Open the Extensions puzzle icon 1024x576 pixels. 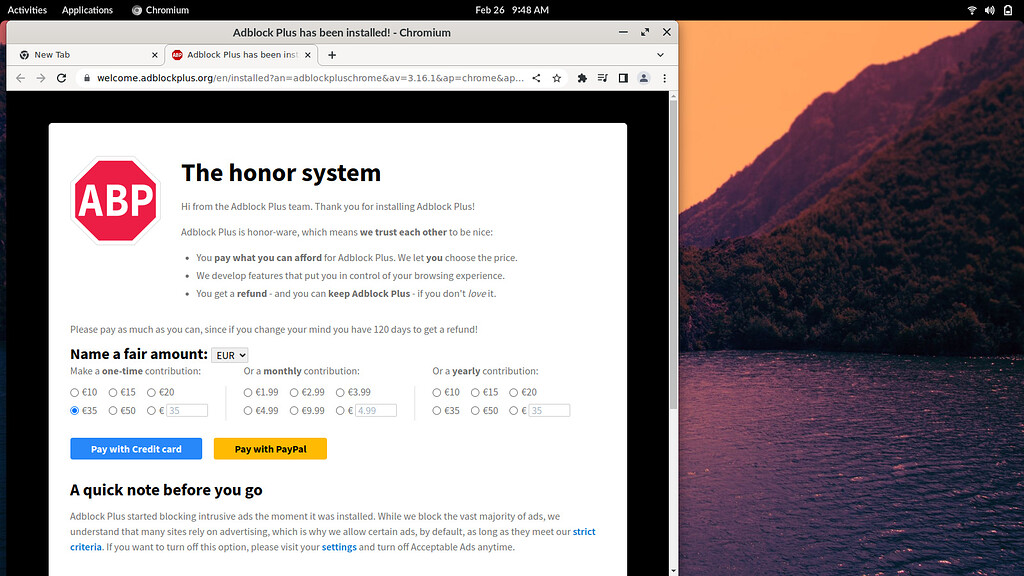click(582, 78)
